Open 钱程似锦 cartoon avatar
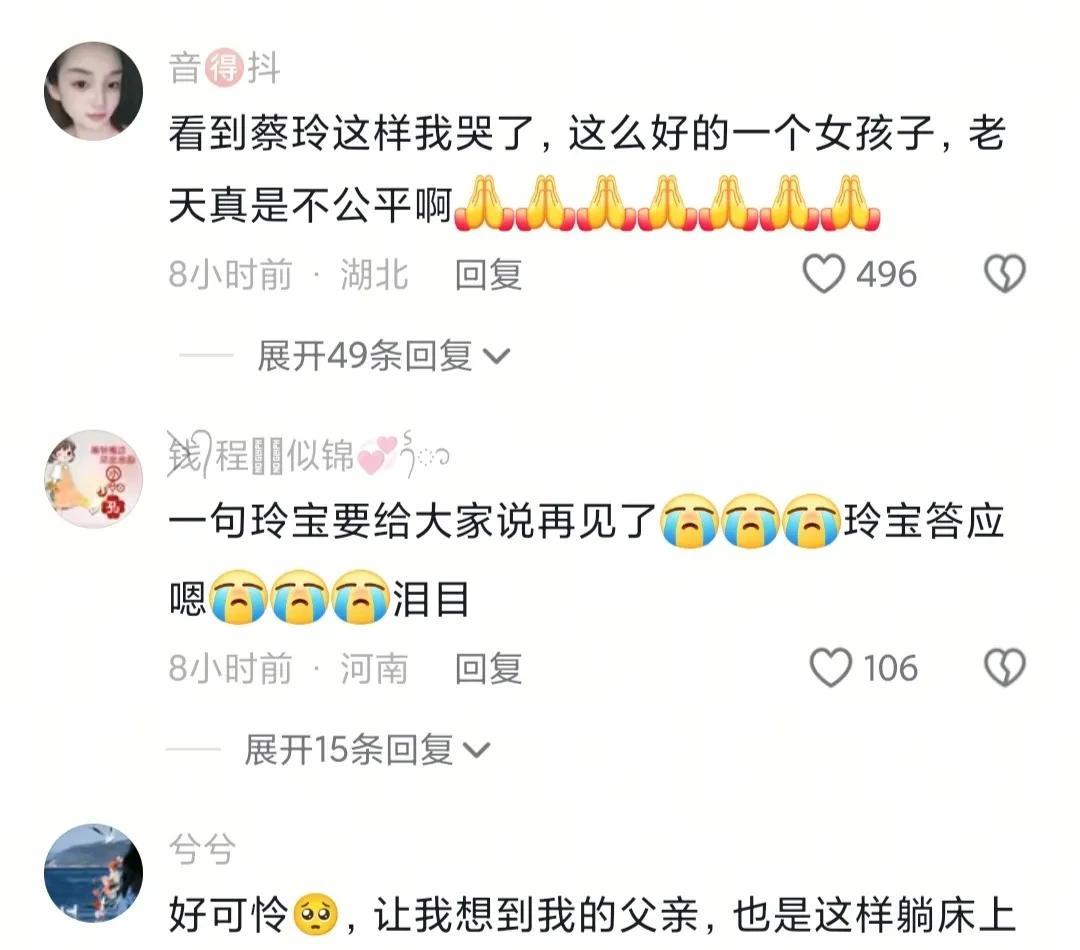Image resolution: width=1080 pixels, height=950 pixels. (94, 479)
